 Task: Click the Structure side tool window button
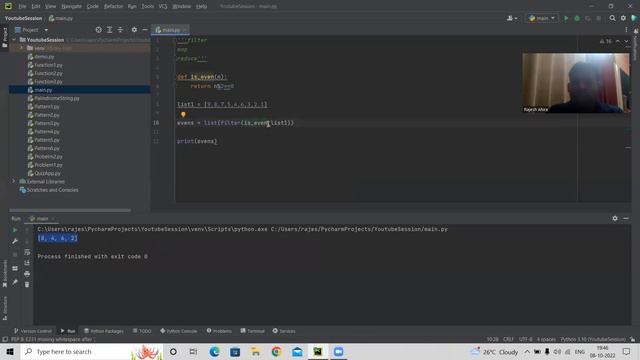pyautogui.click(x=5, y=308)
